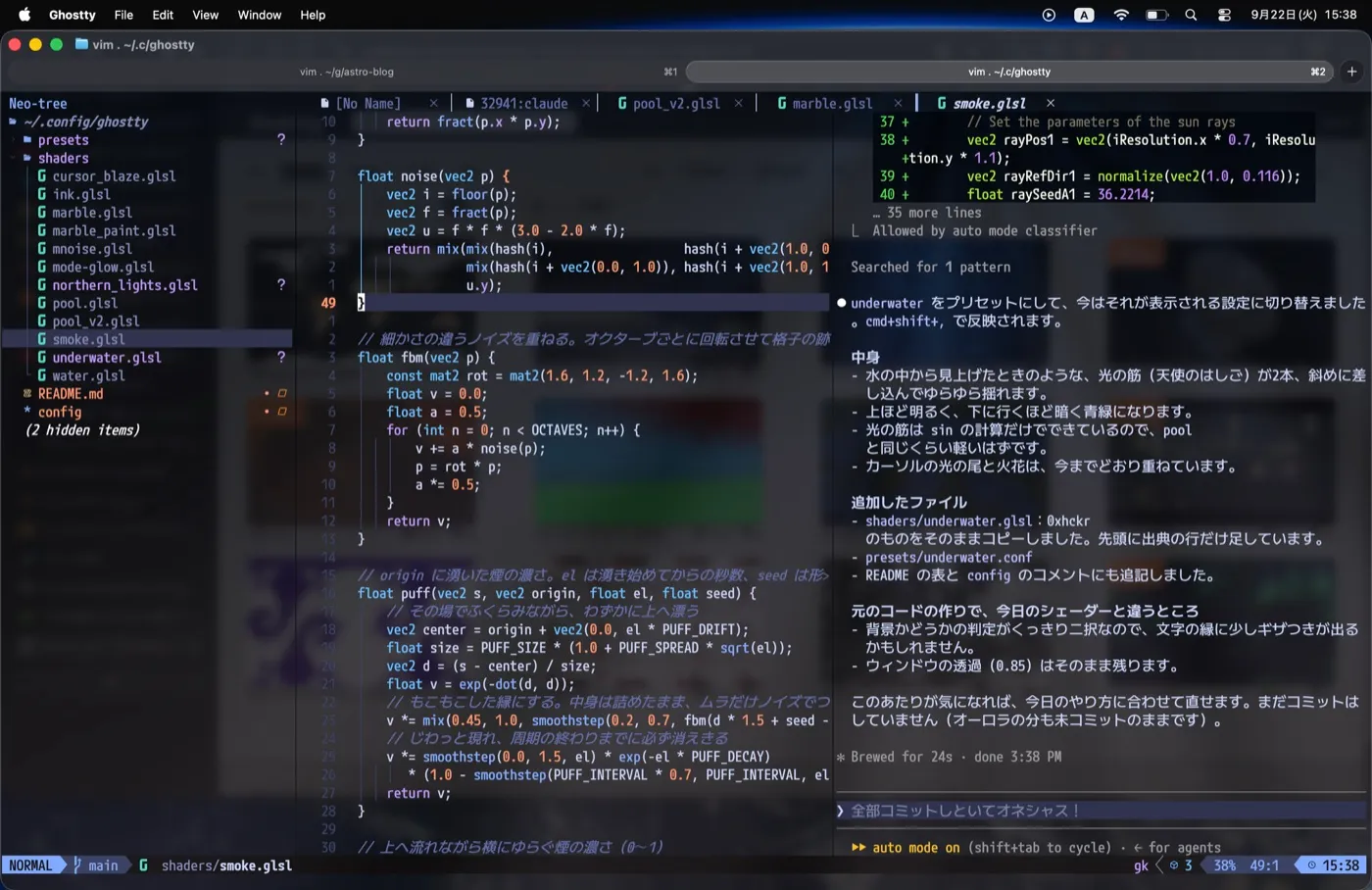Select underwater.glsl in Neo-tree
The width and height of the screenshot is (1372, 890).
[x=107, y=358]
